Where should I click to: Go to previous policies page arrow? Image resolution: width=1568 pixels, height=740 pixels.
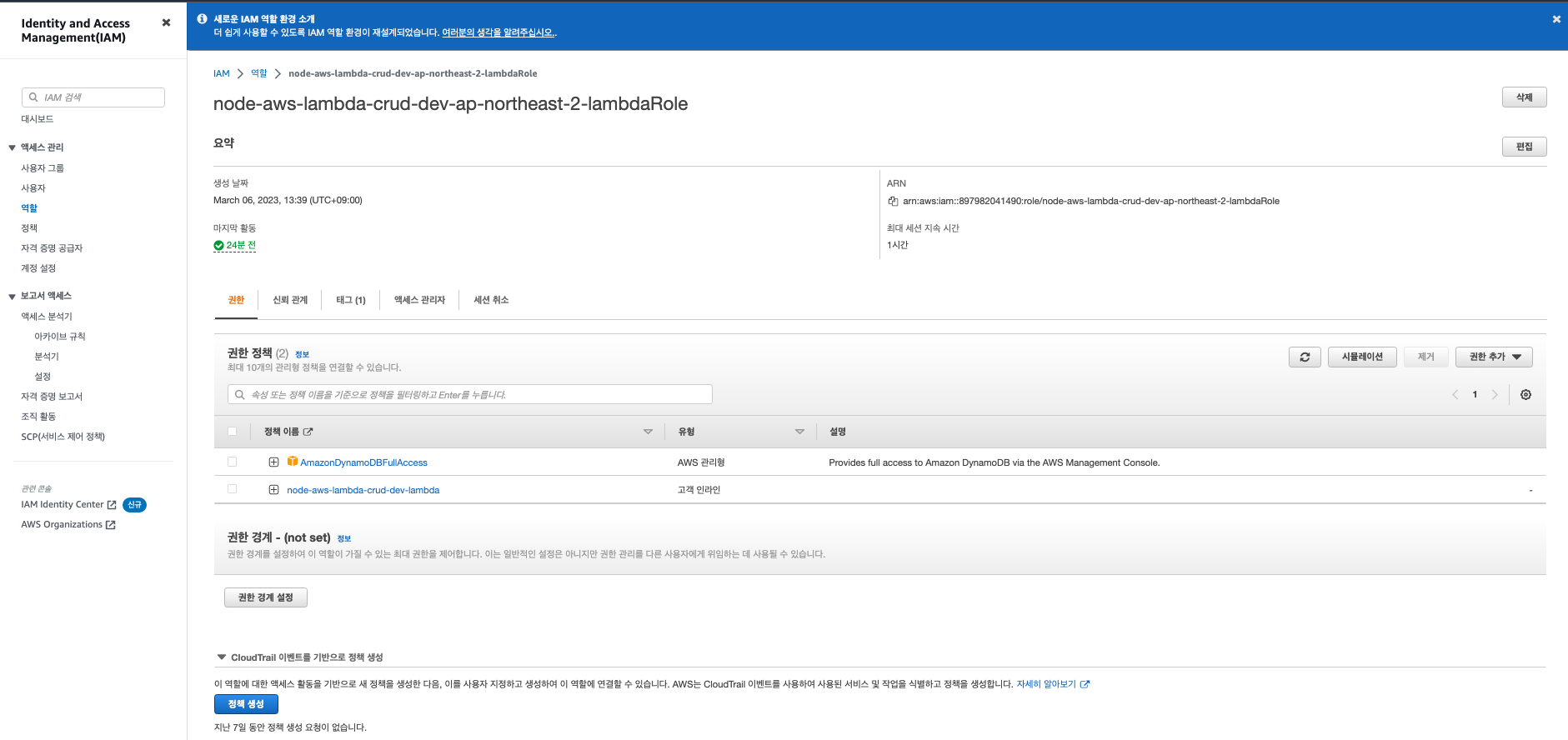click(x=1455, y=395)
